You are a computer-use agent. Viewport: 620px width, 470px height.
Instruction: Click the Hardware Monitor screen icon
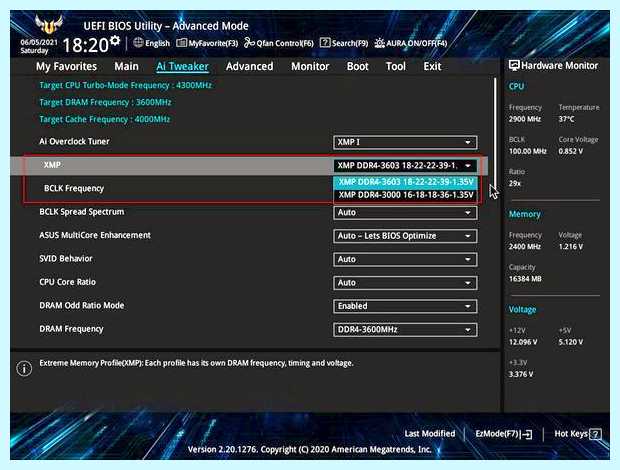click(x=514, y=66)
